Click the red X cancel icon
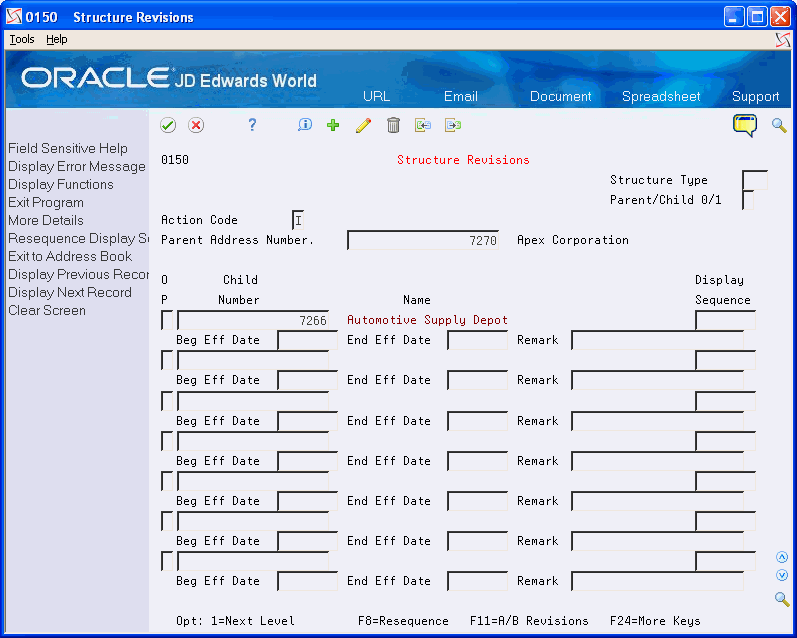The height and width of the screenshot is (638, 797). click(196, 125)
